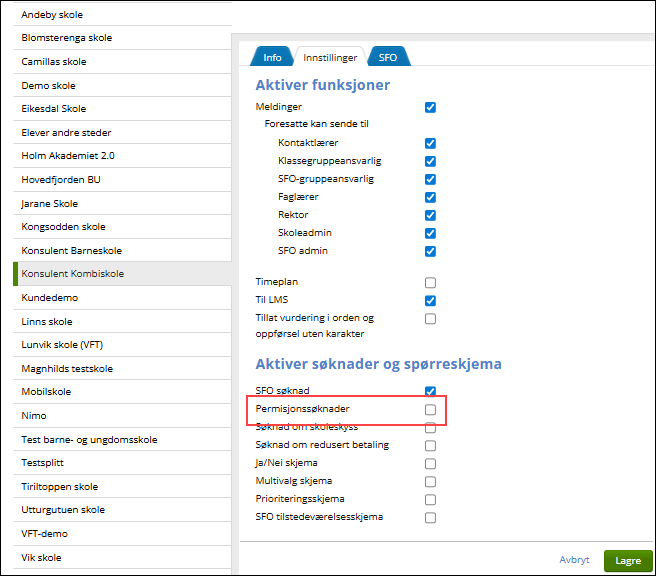656x576 pixels.
Task: Enable Søknad om skoleskyss checkbox
Action: 430,427
